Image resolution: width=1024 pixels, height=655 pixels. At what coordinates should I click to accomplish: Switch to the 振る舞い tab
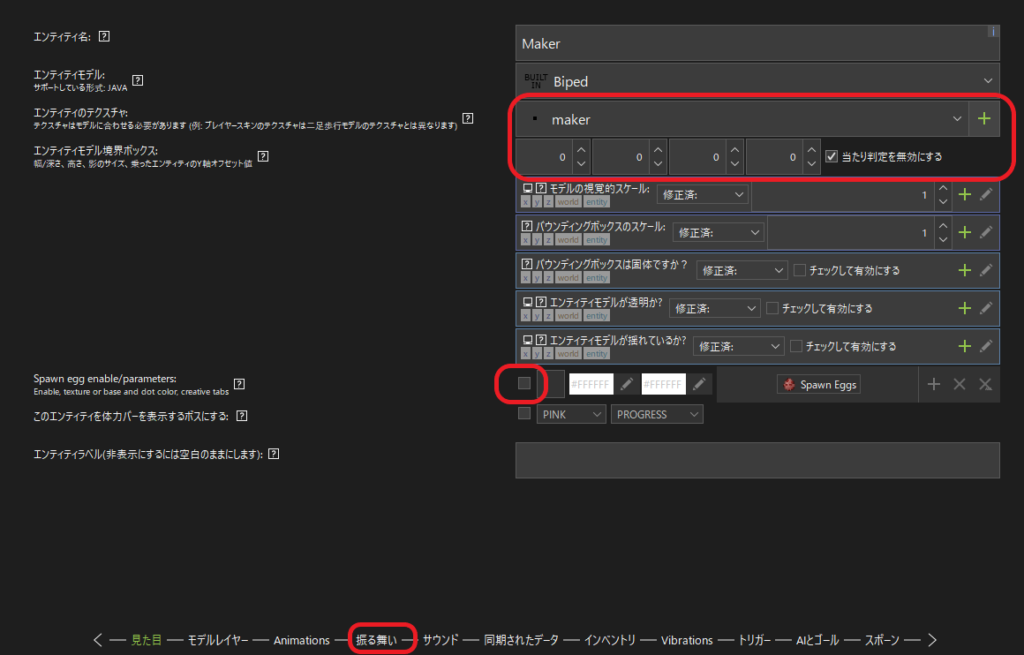click(378, 640)
